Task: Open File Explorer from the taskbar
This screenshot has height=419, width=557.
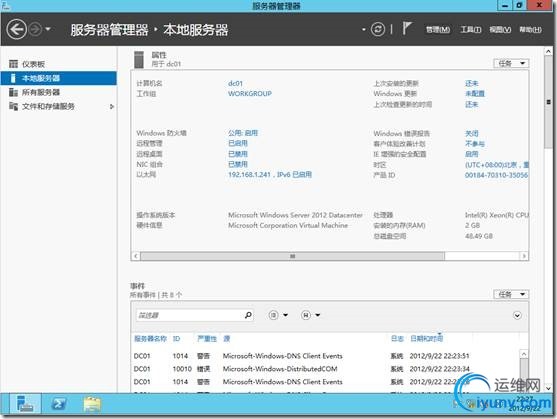Action: point(92,404)
